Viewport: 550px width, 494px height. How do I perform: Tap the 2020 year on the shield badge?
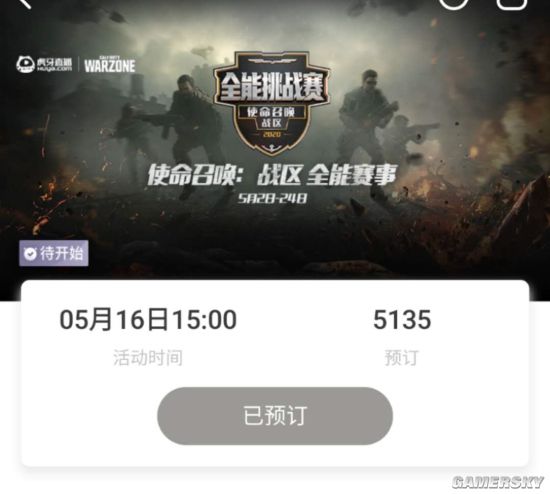272,135
